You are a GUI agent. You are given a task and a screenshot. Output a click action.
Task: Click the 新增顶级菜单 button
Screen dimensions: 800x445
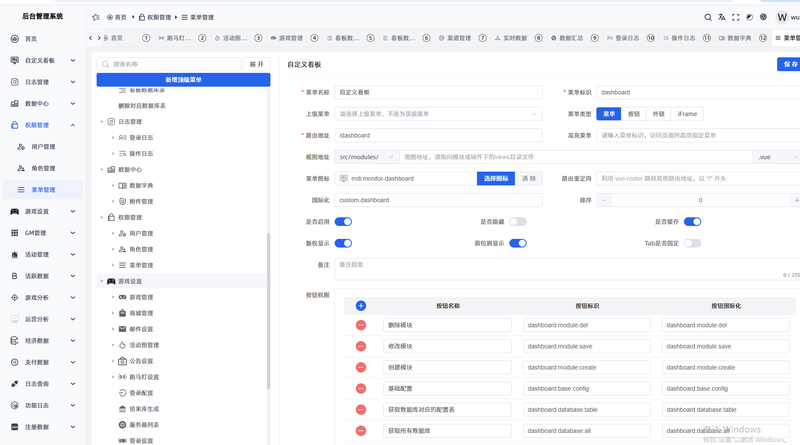click(x=183, y=80)
